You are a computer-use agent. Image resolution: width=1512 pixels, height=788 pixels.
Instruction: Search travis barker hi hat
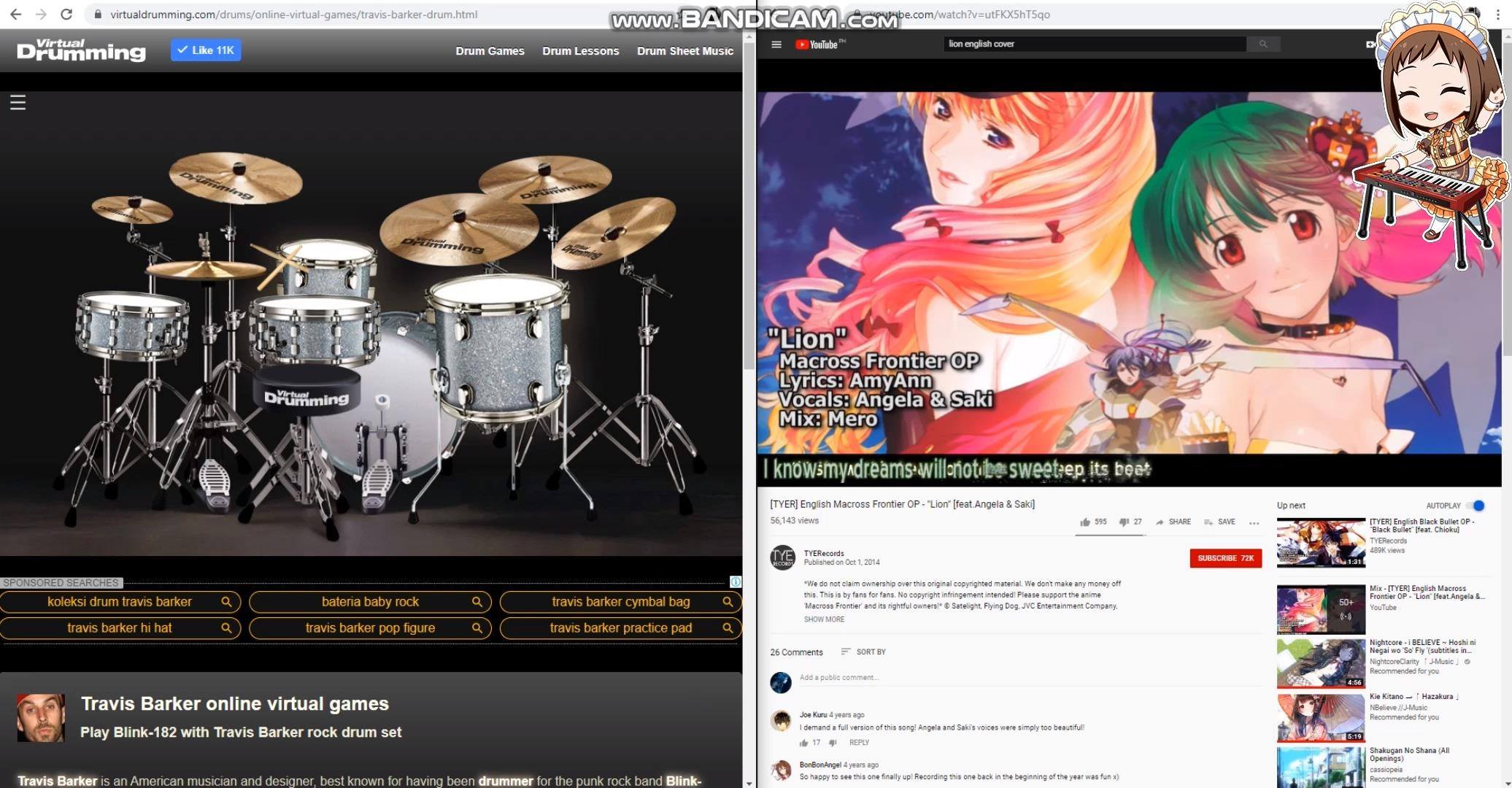tap(120, 628)
